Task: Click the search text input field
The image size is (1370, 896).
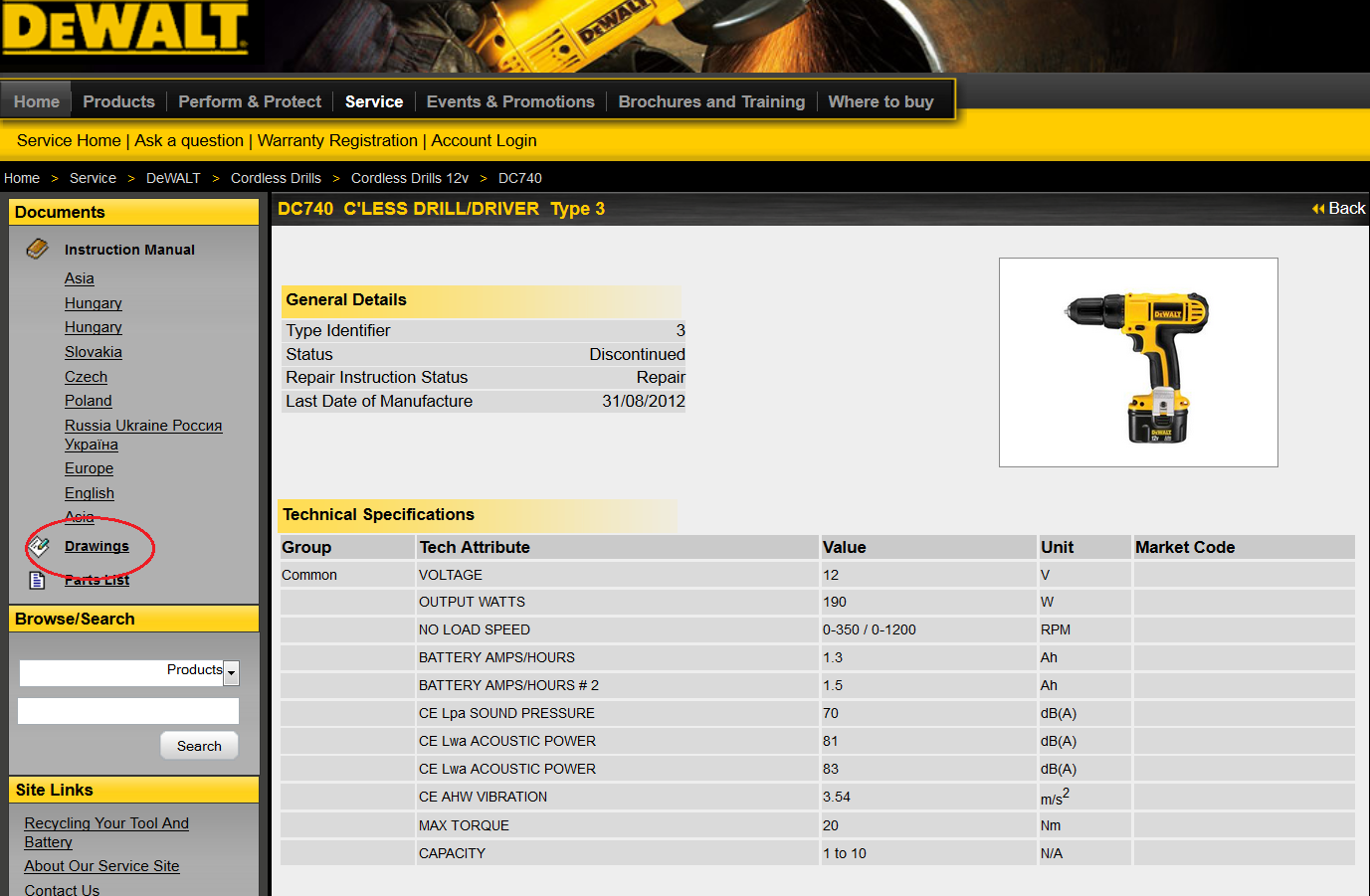Action: click(x=128, y=711)
